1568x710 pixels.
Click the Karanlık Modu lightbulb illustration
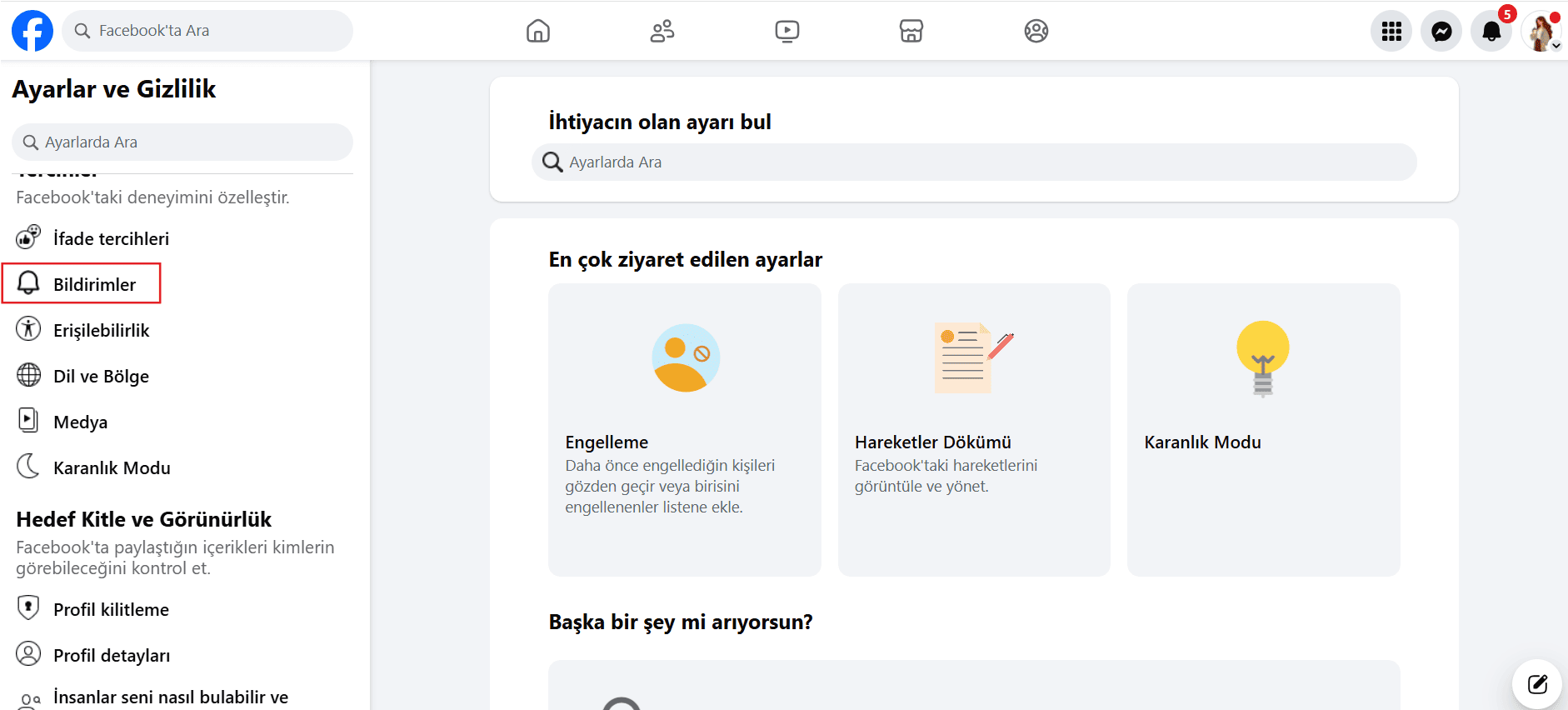[1263, 359]
